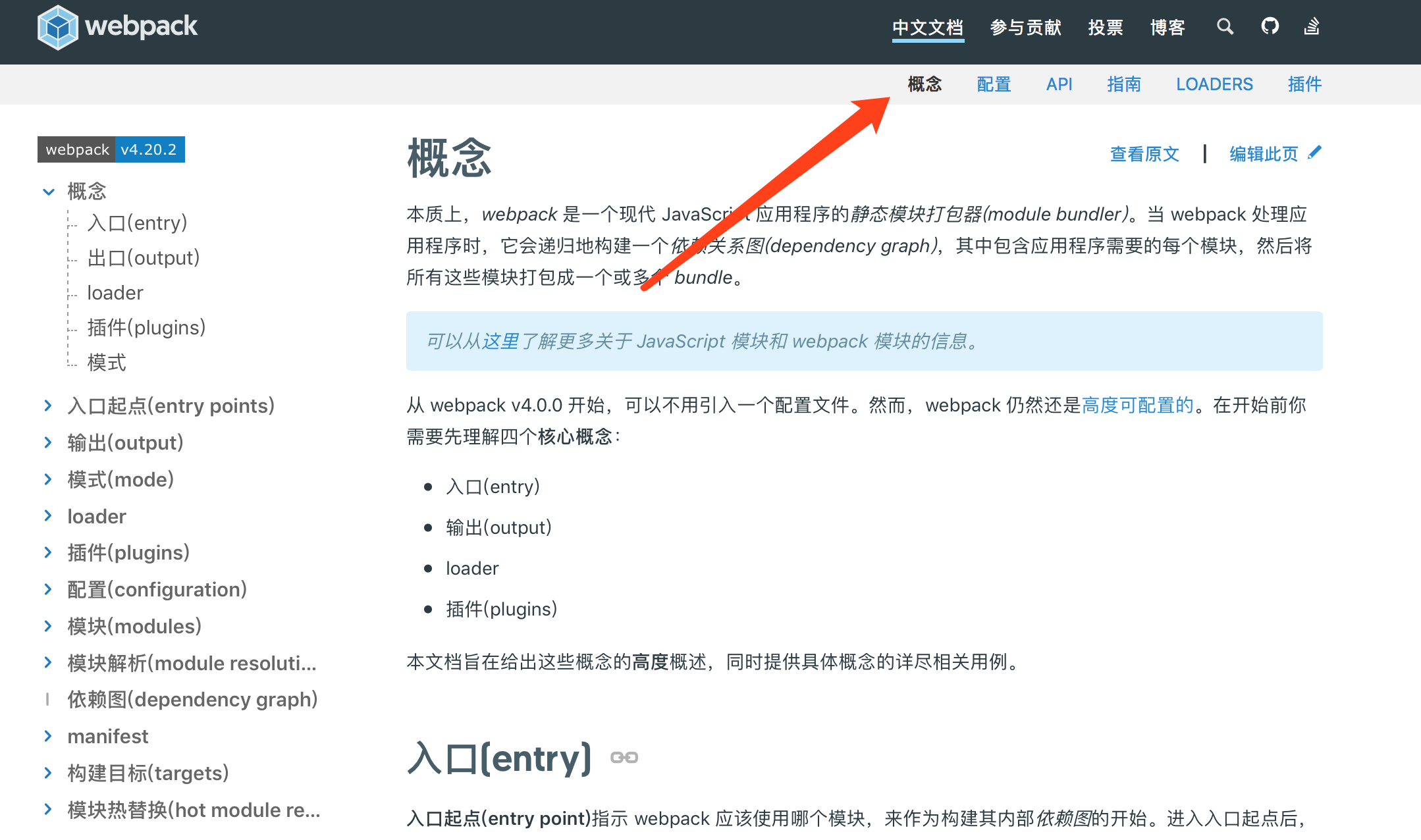Expand the 构建目标(targets) chevron

pos(48,773)
